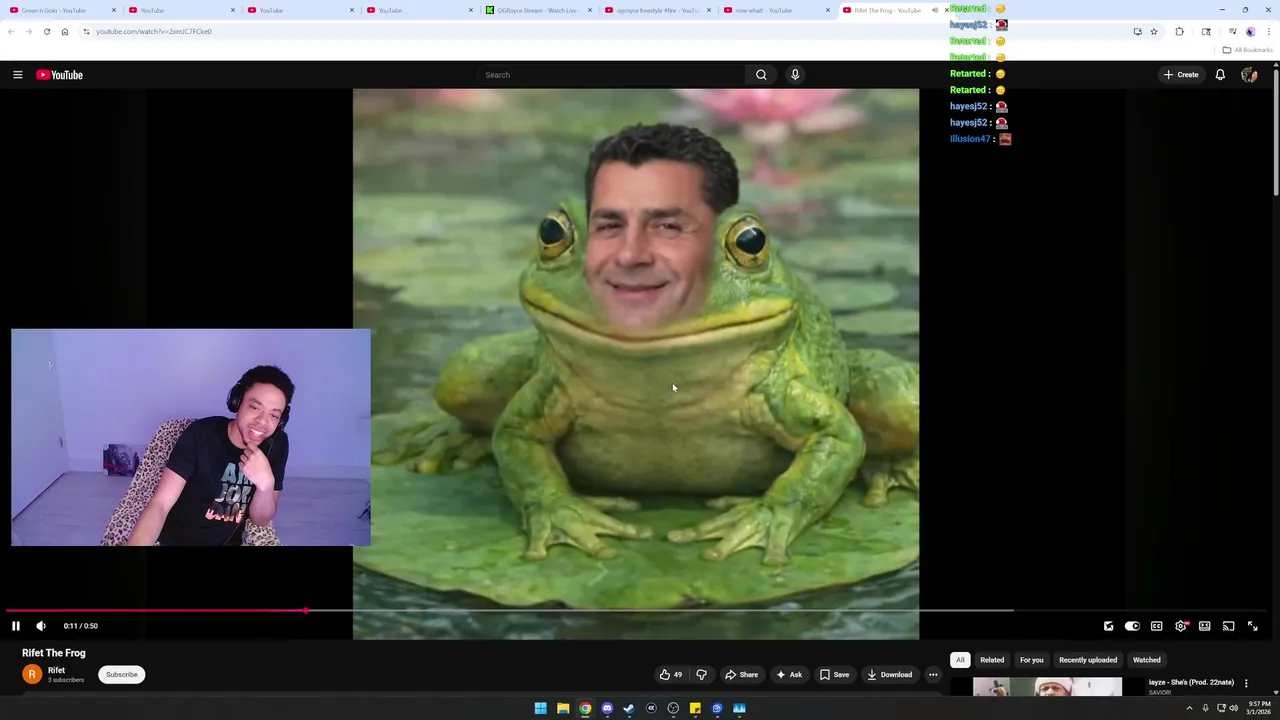Open Discord in the taskbar
1280x720 pixels.
point(607,708)
